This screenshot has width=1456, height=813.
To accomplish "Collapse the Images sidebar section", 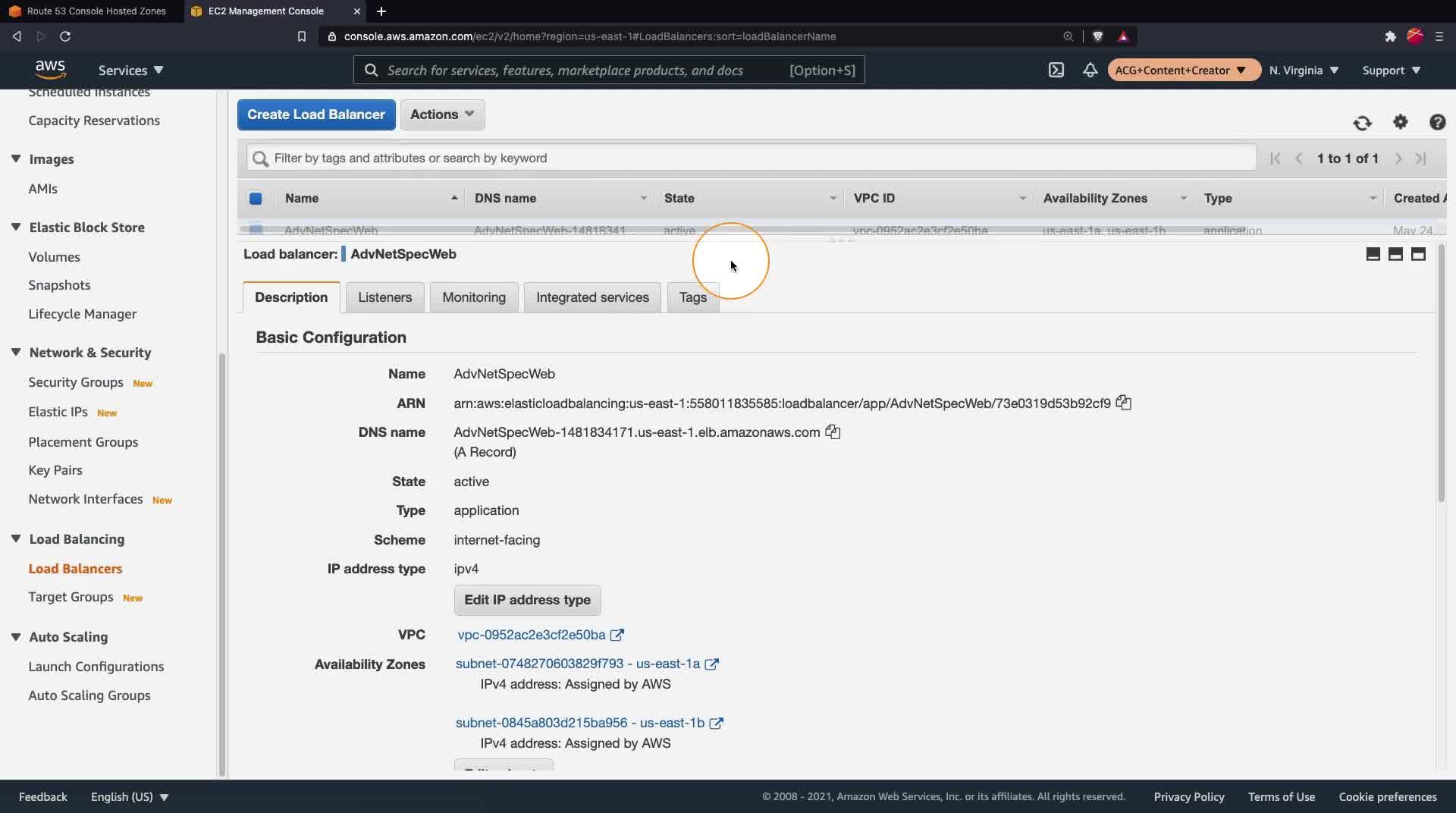I will [15, 159].
